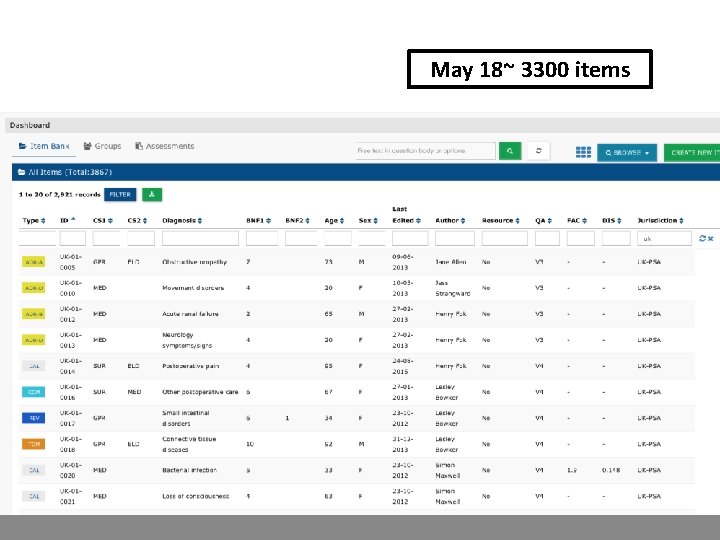The image size is (720, 540).
Task: Open the Assessments tab
Action: 164,146
